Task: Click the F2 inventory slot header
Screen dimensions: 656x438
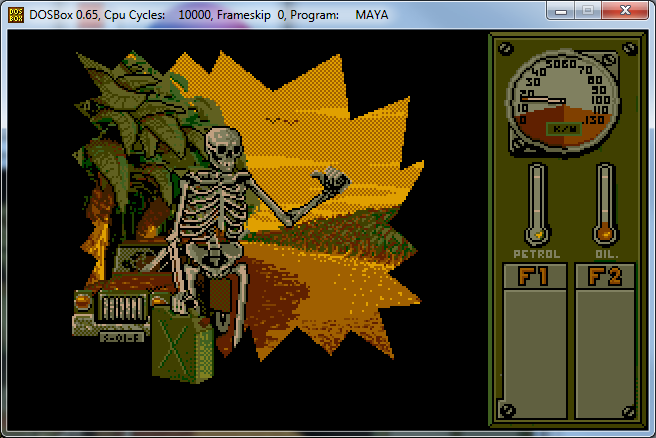Action: [605, 276]
